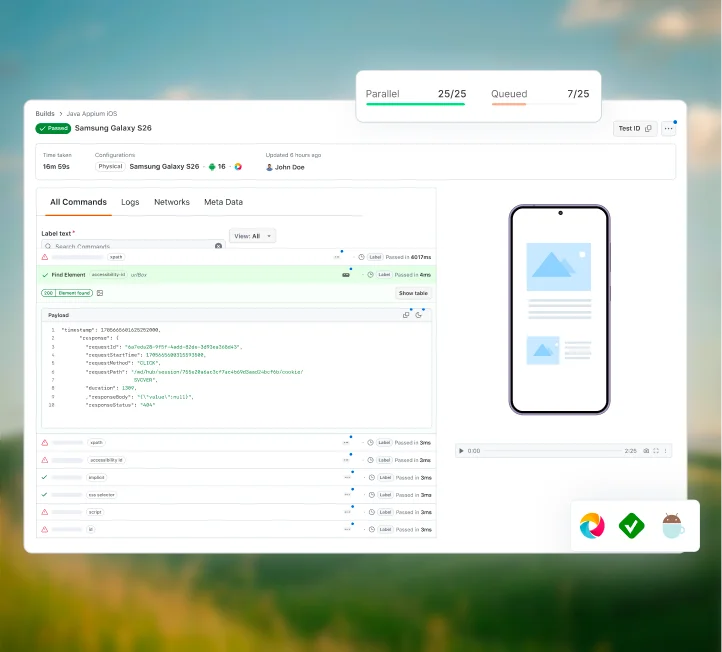This screenshot has height=652, width=722.
Task: Enter fullscreen video mode
Action: point(656,451)
